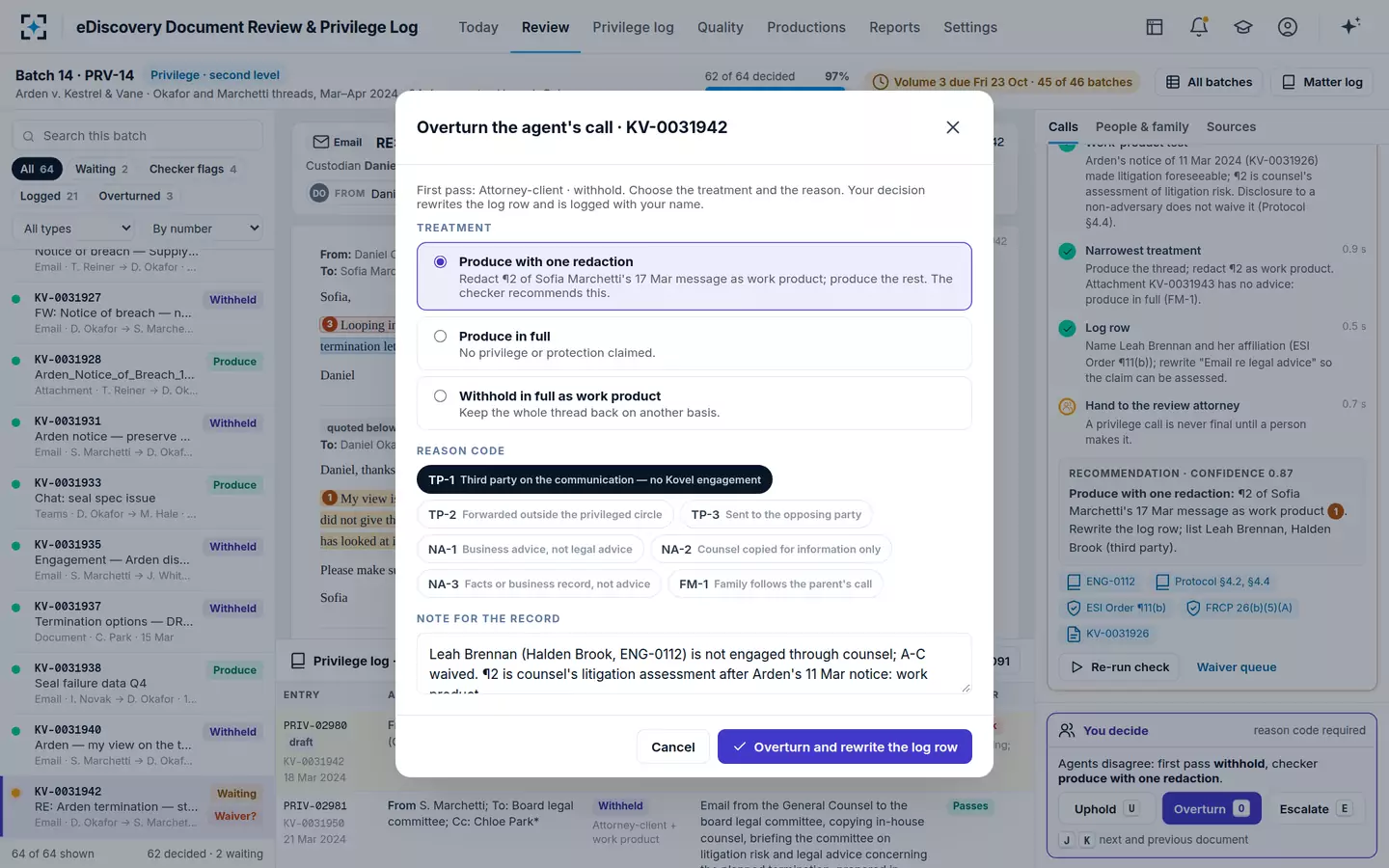Filter list by All 64
Screen dimensions: 1389x868
pyautogui.click(x=38, y=169)
